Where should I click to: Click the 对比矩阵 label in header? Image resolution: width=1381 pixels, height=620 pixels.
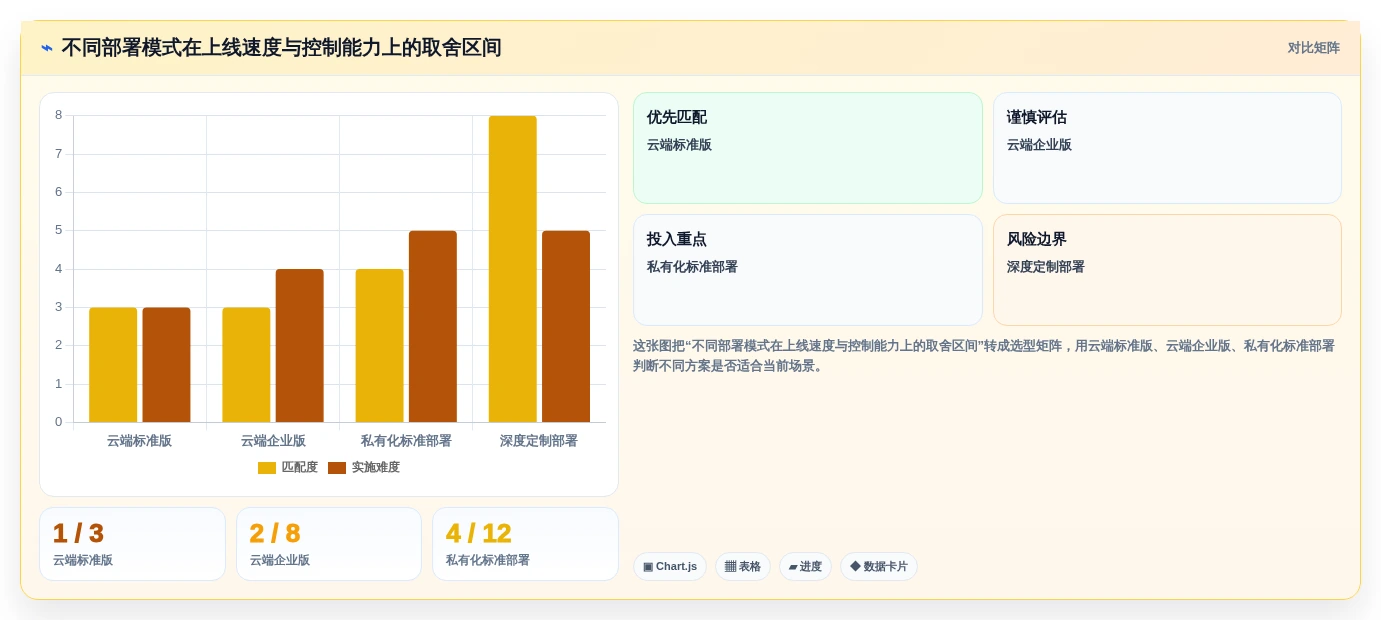pos(1313,48)
